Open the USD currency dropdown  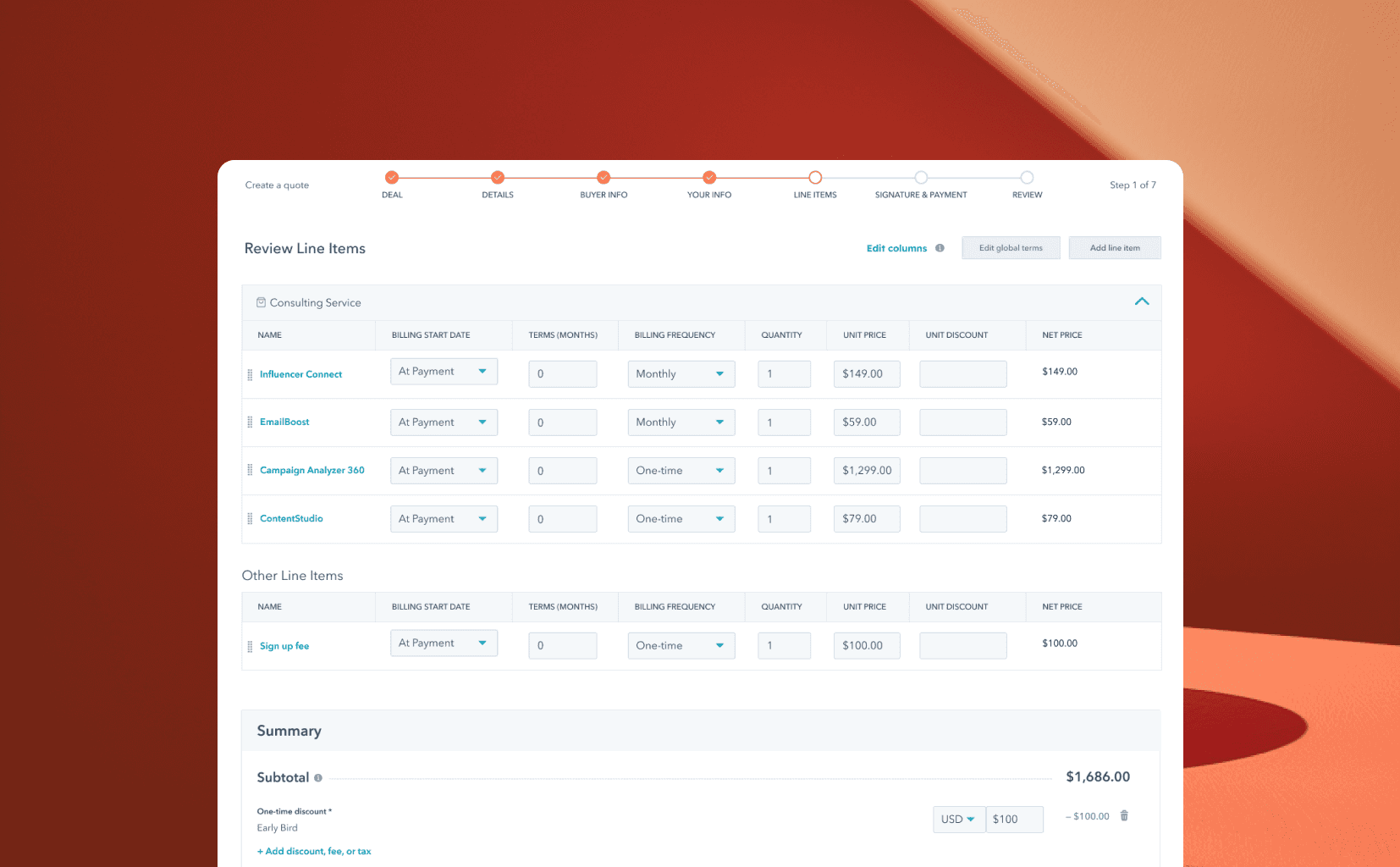click(x=959, y=819)
